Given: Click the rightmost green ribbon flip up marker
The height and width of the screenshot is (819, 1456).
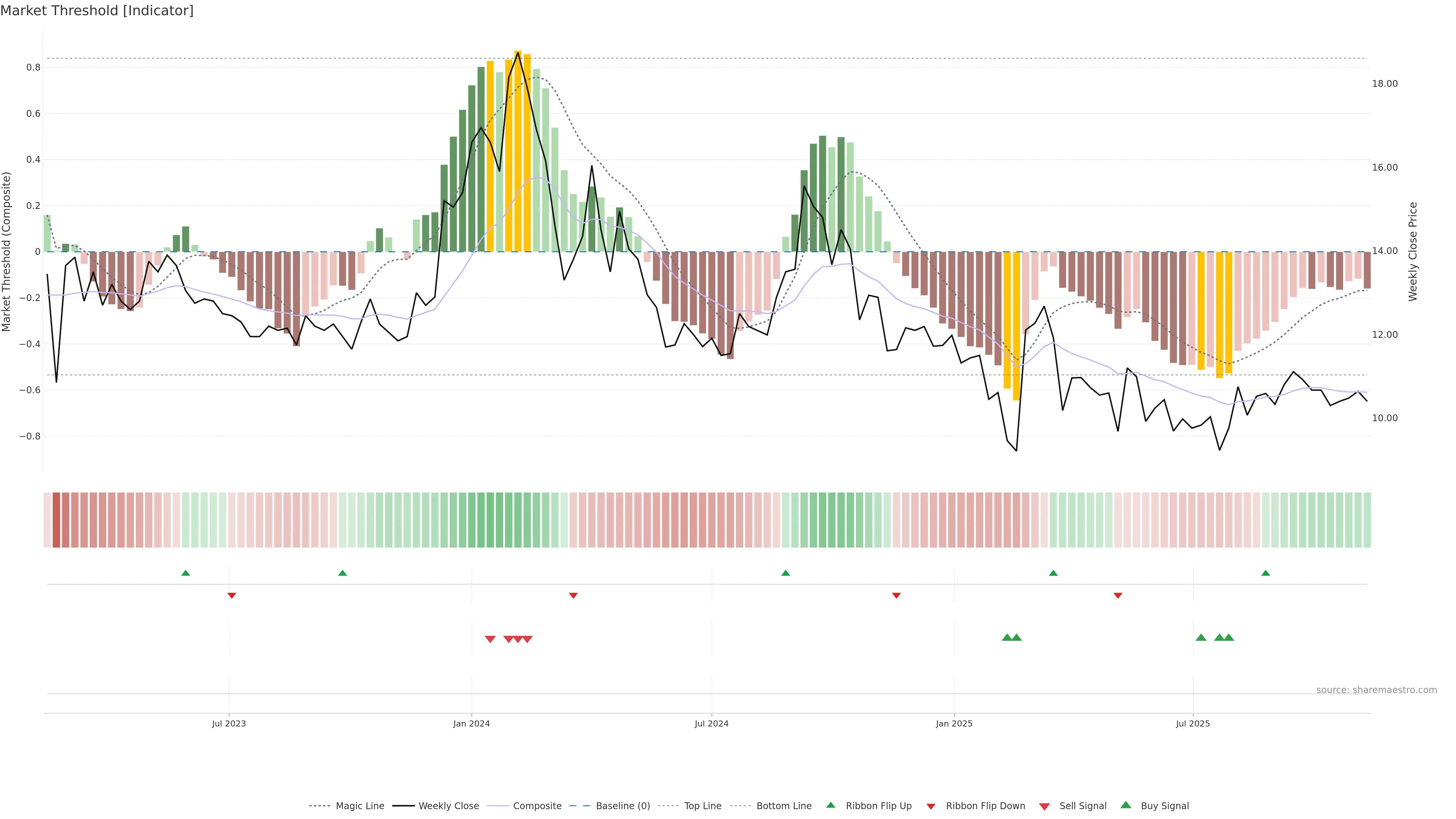Looking at the screenshot, I should tap(1266, 573).
